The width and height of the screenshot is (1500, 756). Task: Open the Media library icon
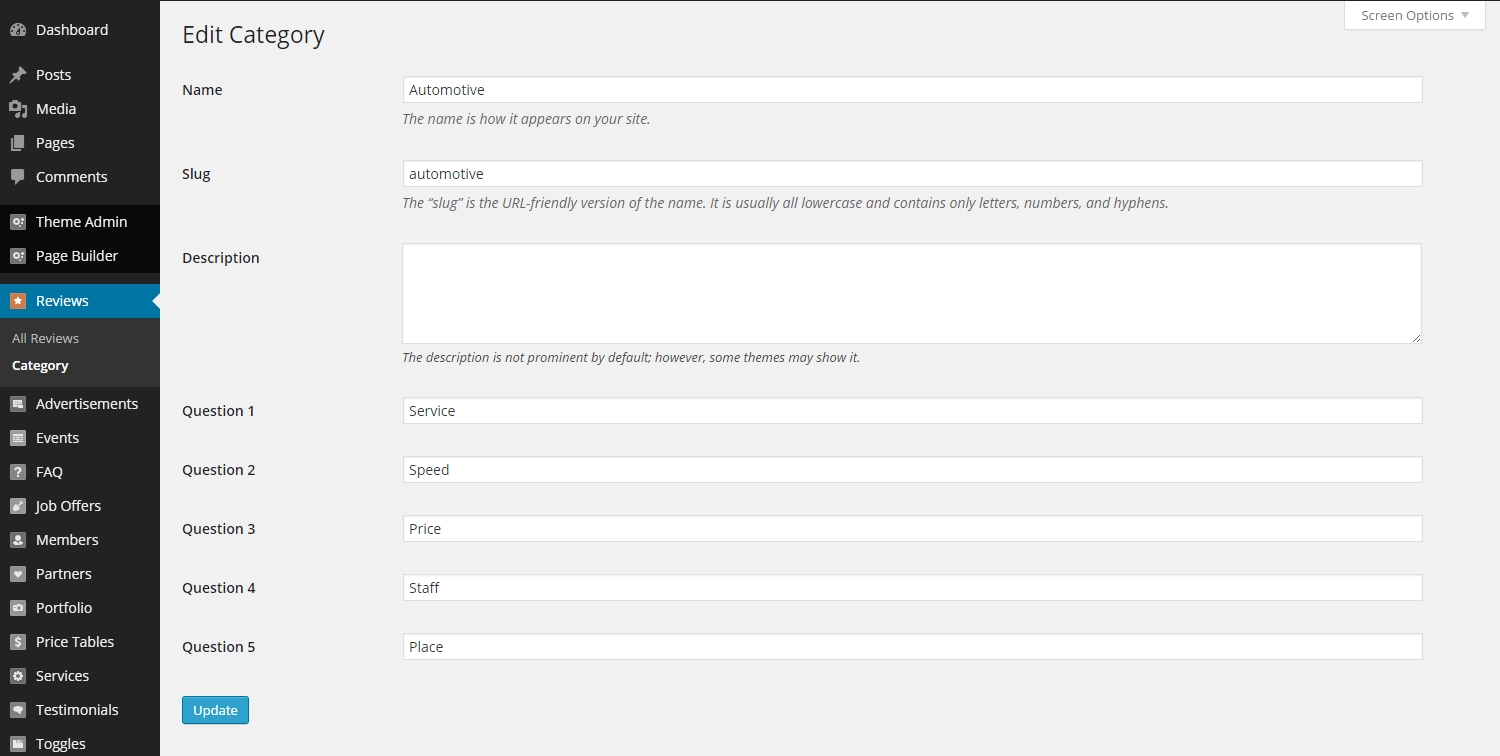click(18, 109)
